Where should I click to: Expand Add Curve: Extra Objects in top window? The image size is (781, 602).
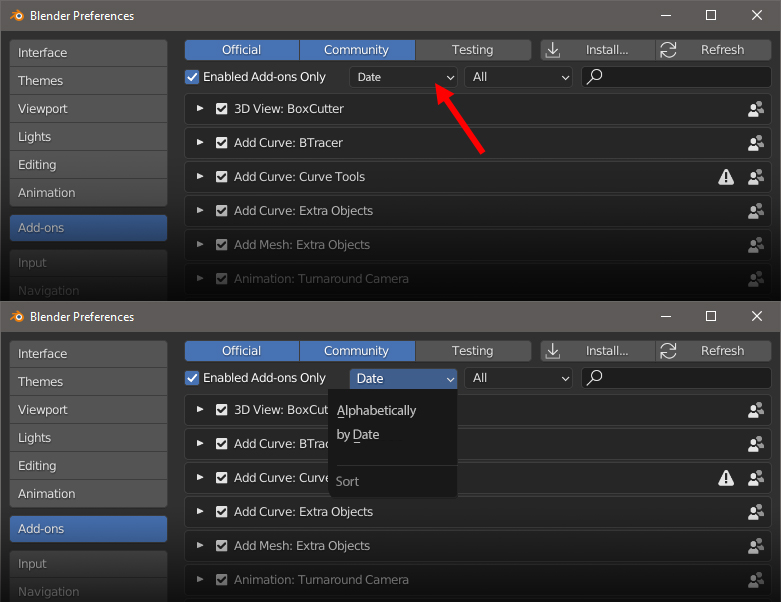[x=200, y=210]
